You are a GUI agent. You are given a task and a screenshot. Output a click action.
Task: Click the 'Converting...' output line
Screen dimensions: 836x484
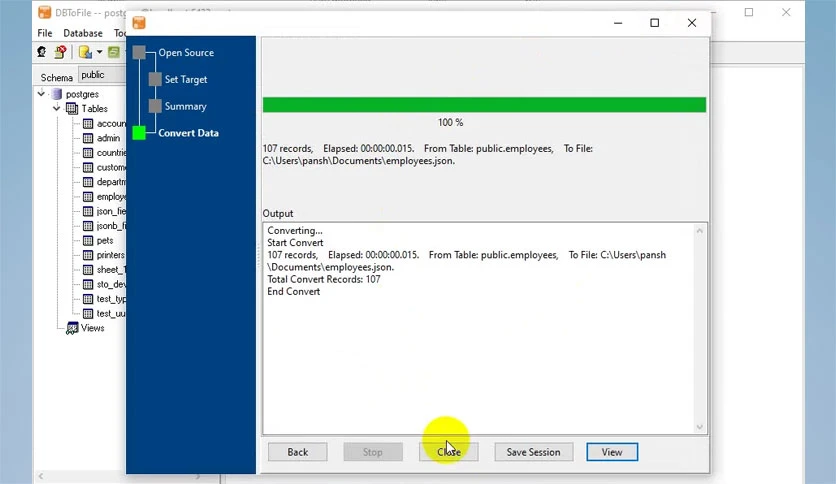(x=294, y=230)
